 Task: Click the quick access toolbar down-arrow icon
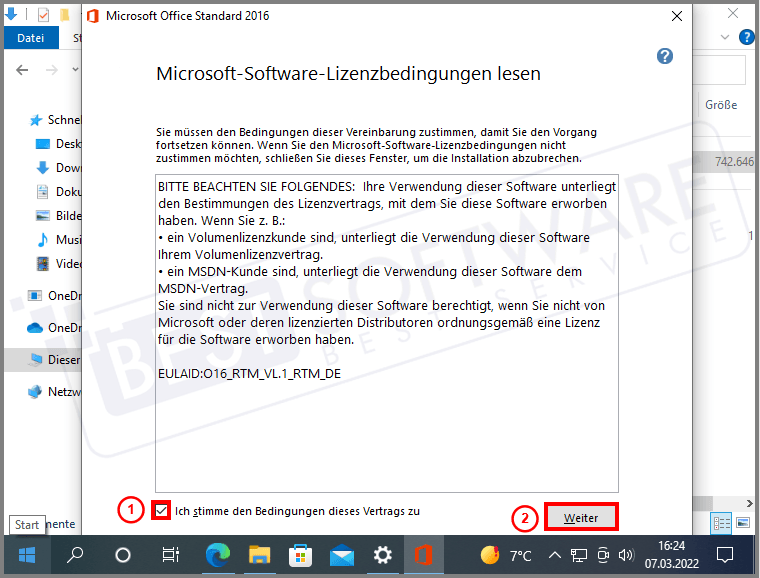(11, 14)
